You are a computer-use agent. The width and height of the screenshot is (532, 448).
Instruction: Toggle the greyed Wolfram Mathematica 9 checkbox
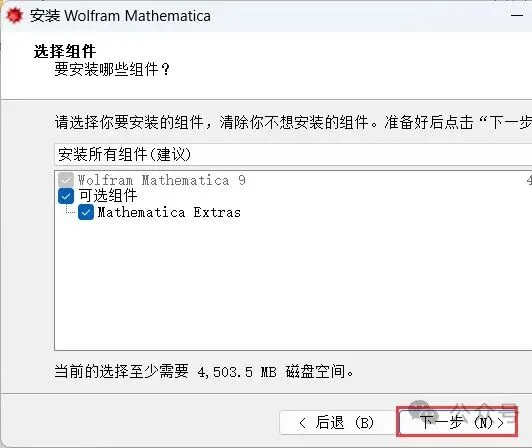66,180
